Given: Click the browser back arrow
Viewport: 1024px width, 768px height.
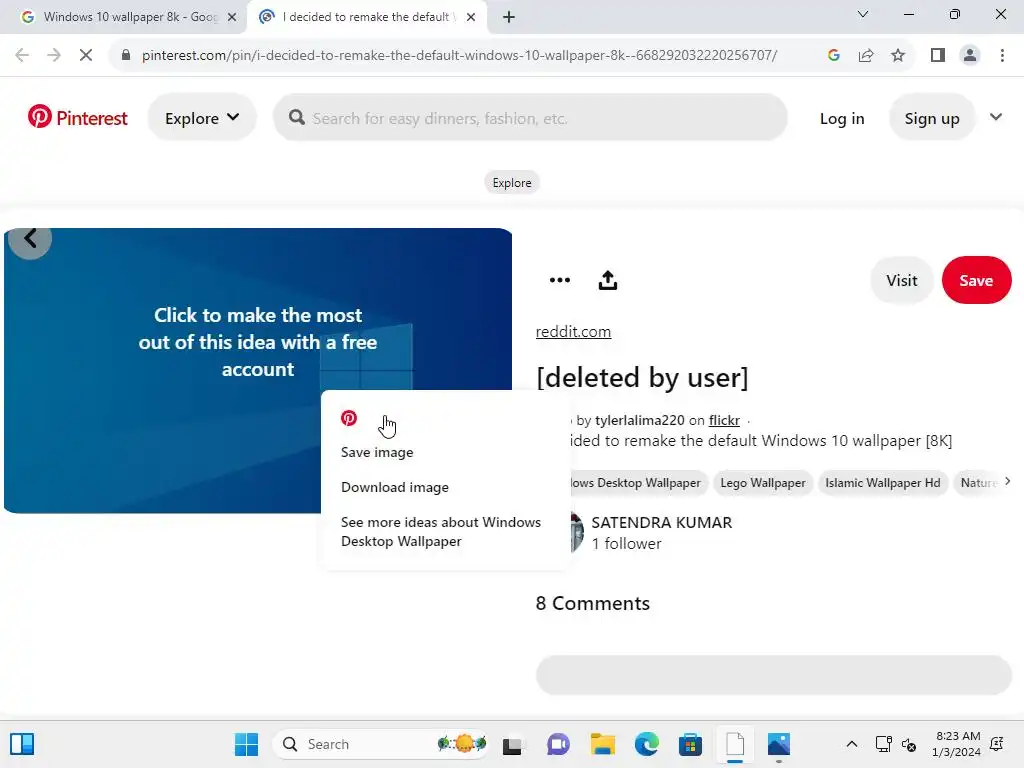Looking at the screenshot, I should point(22,56).
